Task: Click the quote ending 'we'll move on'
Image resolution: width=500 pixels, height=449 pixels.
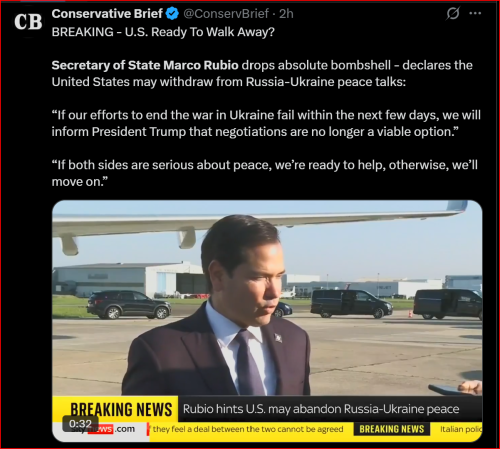Action: (265, 173)
